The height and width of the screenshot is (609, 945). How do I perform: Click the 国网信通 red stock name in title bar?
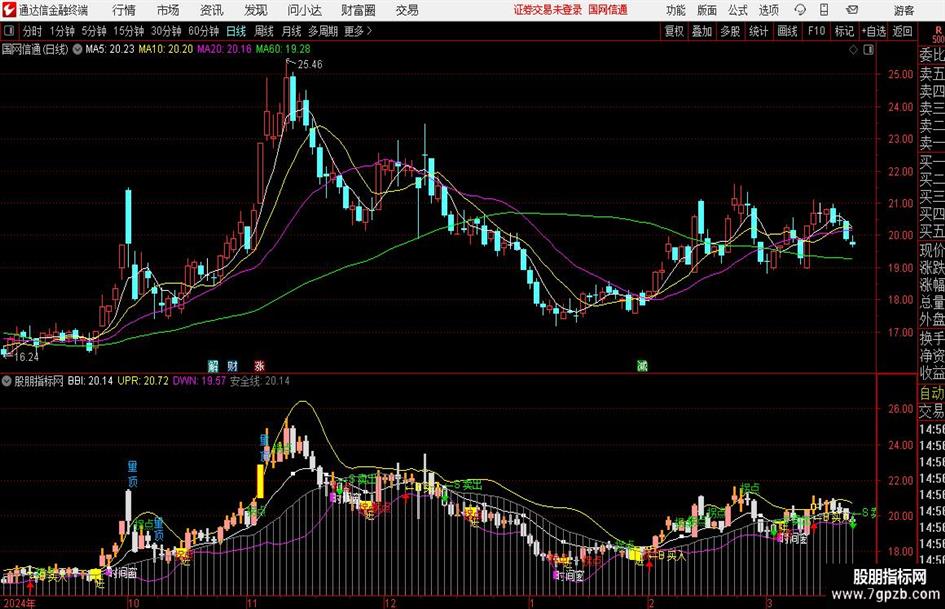coord(608,10)
